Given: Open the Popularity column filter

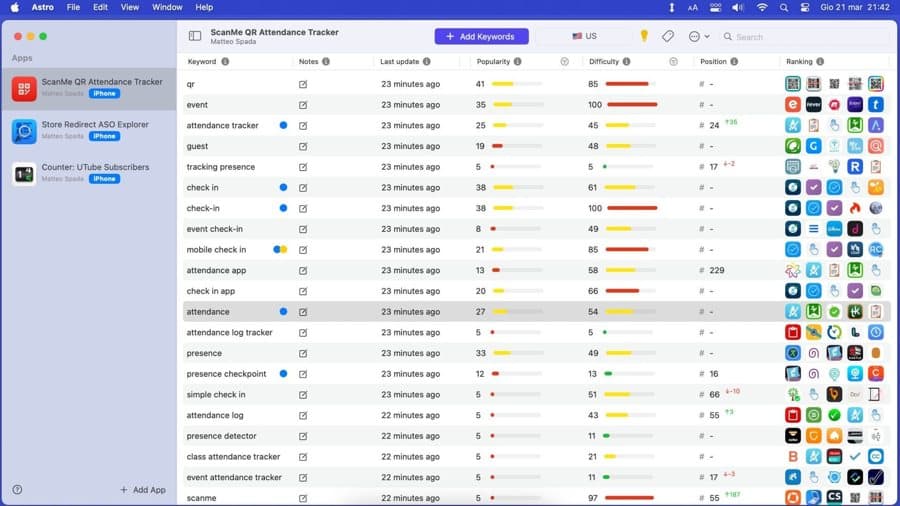Looking at the screenshot, I should point(564,61).
